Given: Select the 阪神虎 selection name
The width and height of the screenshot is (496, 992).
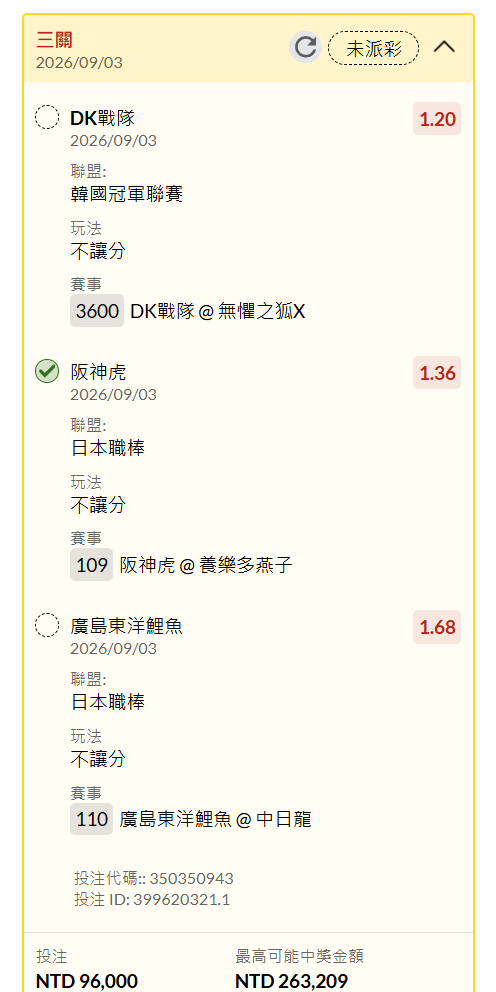Looking at the screenshot, I should pyautogui.click(x=98, y=372).
